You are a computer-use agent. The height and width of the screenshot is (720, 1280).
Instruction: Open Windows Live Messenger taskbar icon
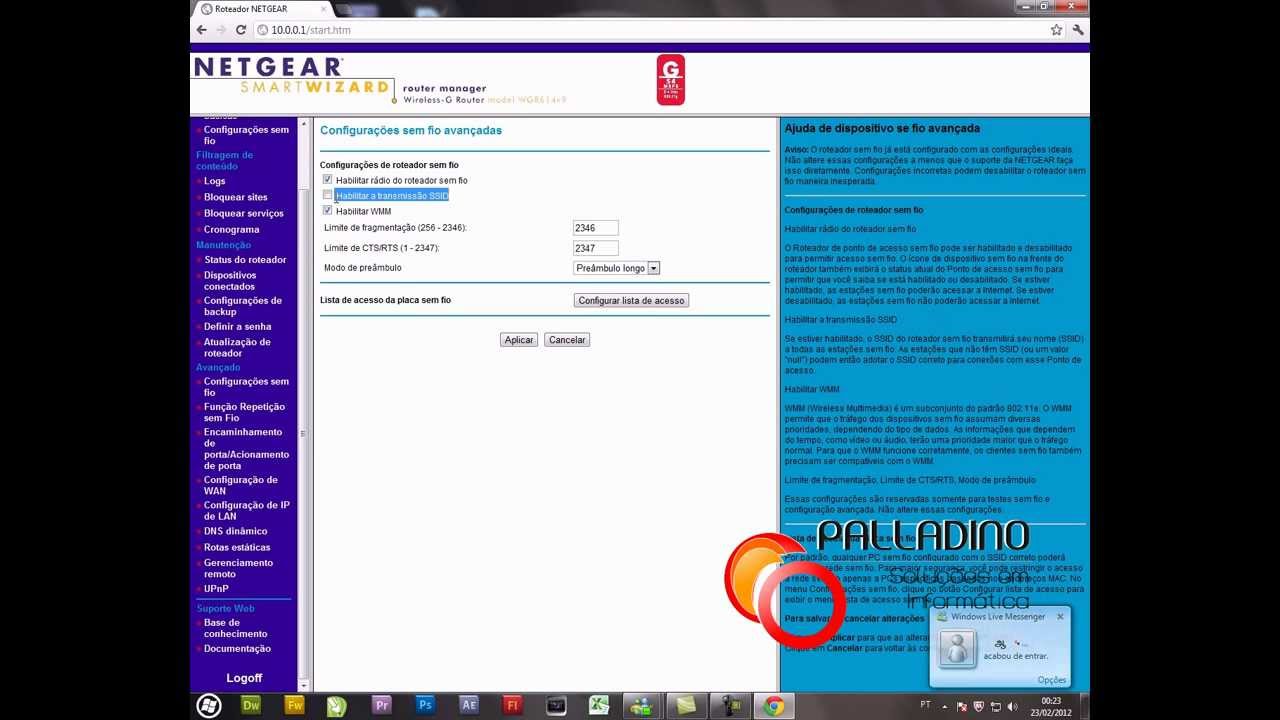(642, 705)
